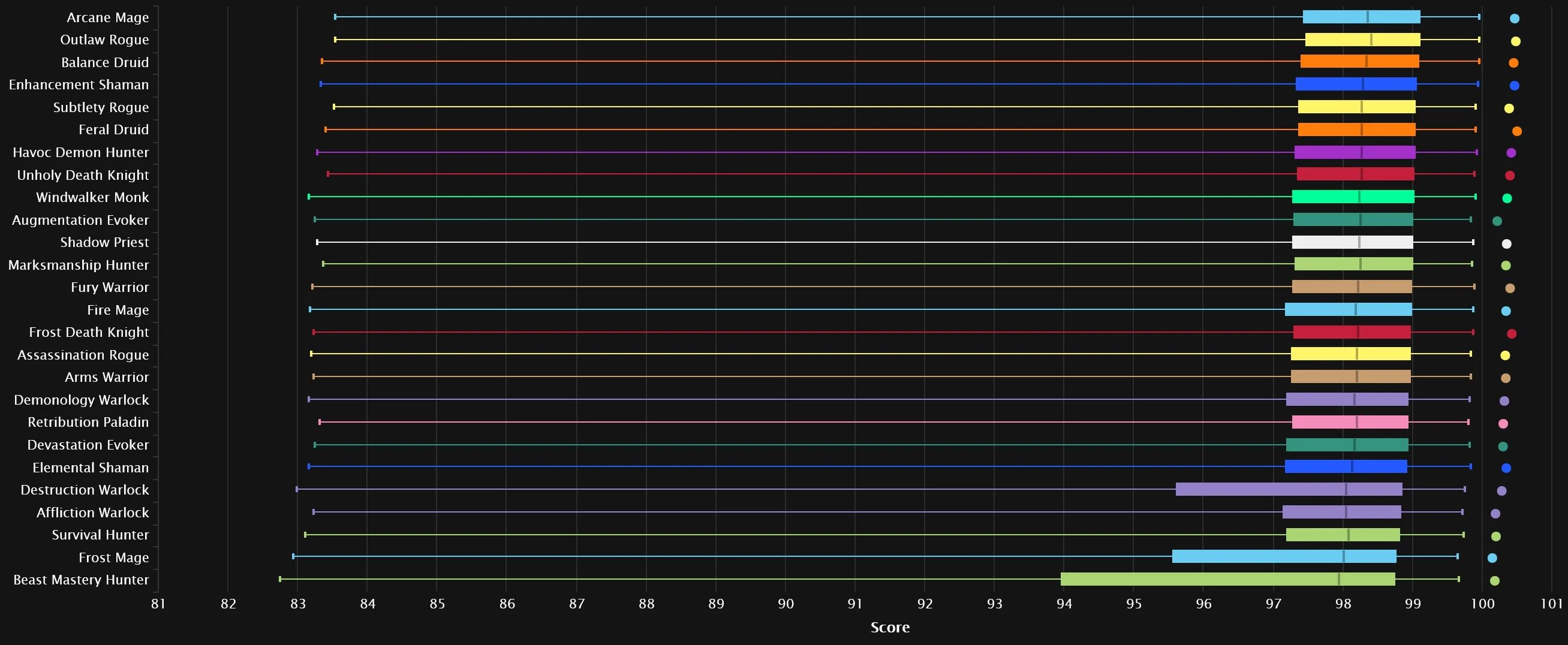Click the Beast Mastery Hunter outlier dot

tap(1494, 580)
